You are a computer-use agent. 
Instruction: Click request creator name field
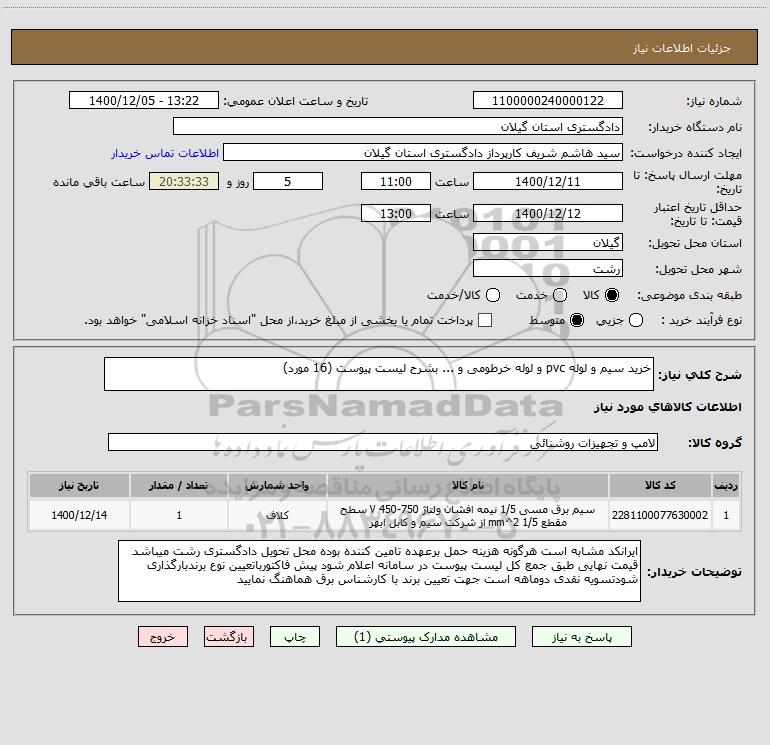[423, 153]
